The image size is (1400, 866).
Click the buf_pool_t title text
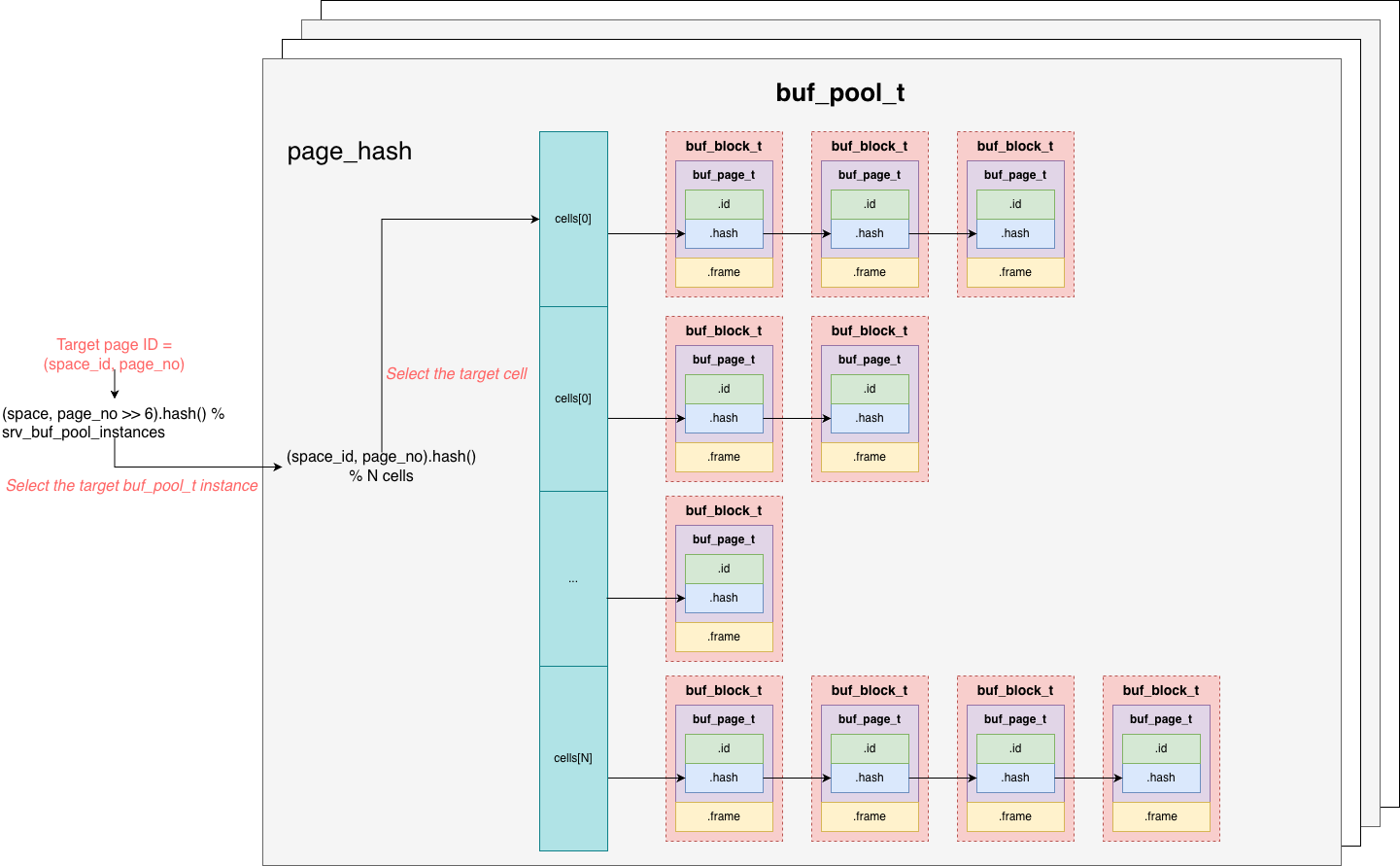coord(839,92)
